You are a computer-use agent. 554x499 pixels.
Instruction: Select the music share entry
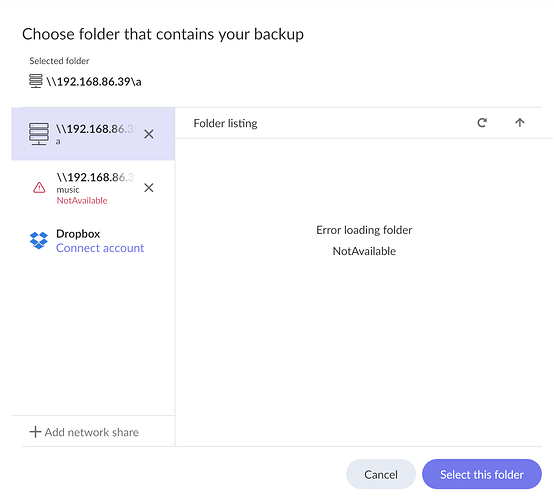point(93,188)
